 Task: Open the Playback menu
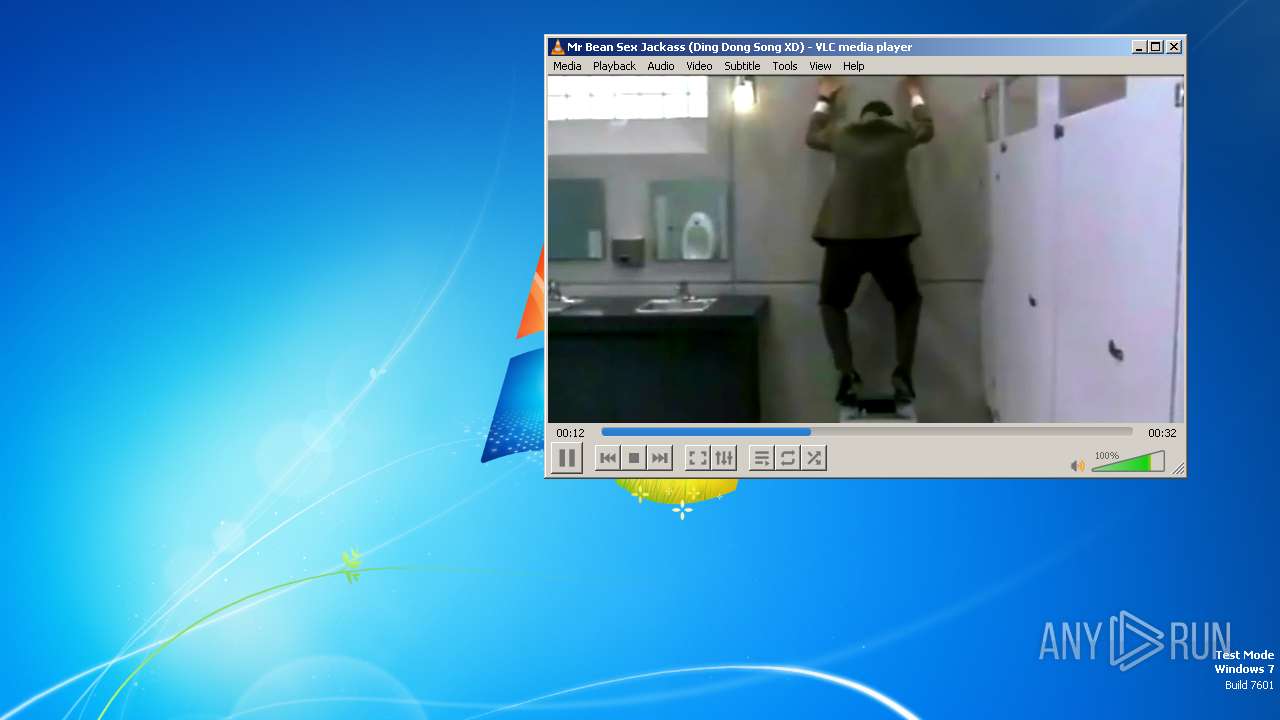coord(614,66)
